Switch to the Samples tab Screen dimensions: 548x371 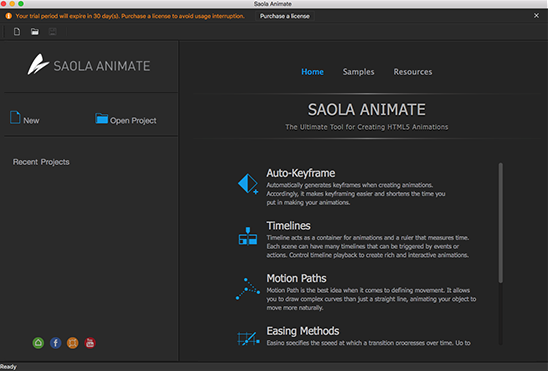pos(358,72)
